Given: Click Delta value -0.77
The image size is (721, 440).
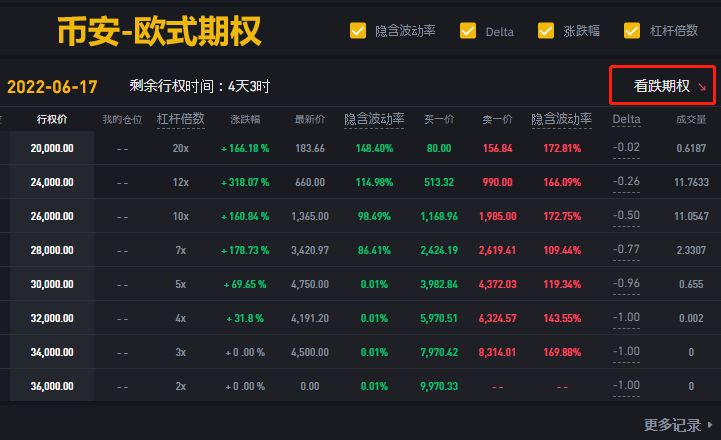Looking at the screenshot, I should (x=626, y=249).
